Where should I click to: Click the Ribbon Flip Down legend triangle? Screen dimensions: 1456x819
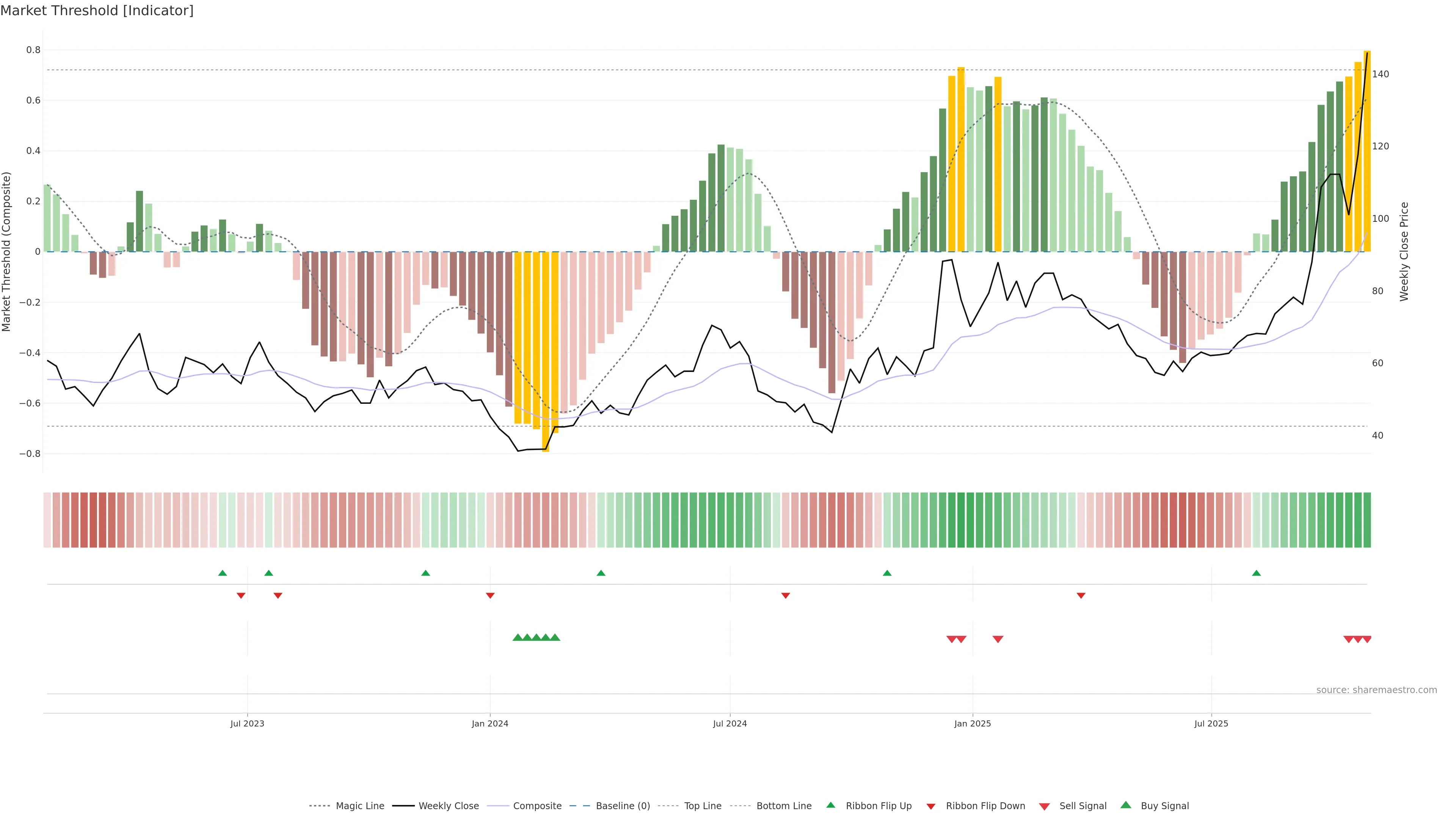tap(931, 806)
